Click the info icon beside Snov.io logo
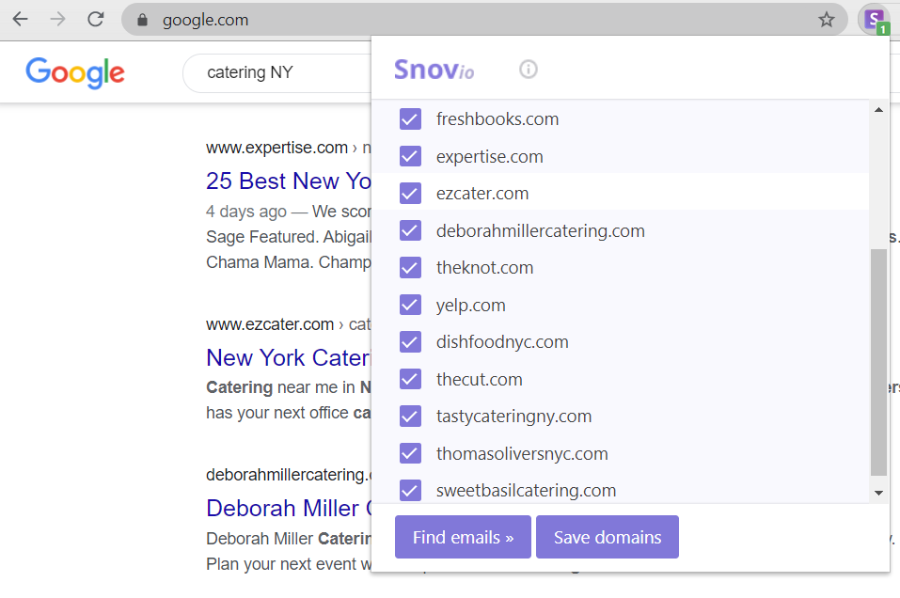The image size is (900, 598). 528,69
